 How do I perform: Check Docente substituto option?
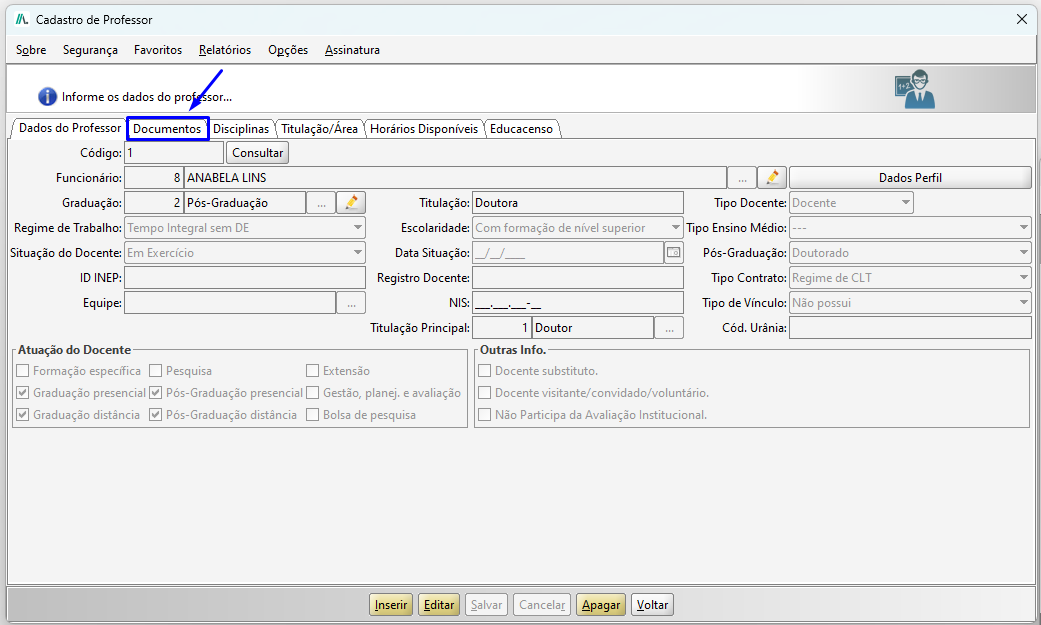[485, 371]
